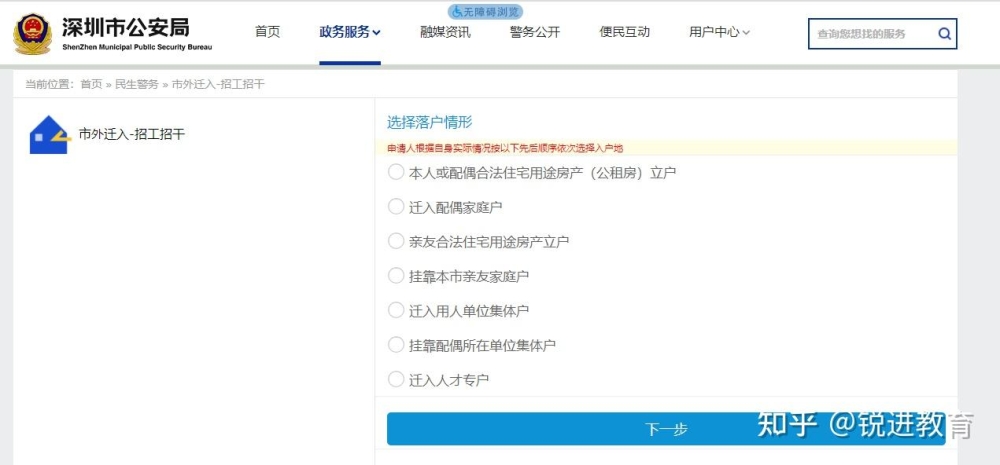The width and height of the screenshot is (1000, 465).
Task: Click the police emblem logo
Action: coord(33,34)
